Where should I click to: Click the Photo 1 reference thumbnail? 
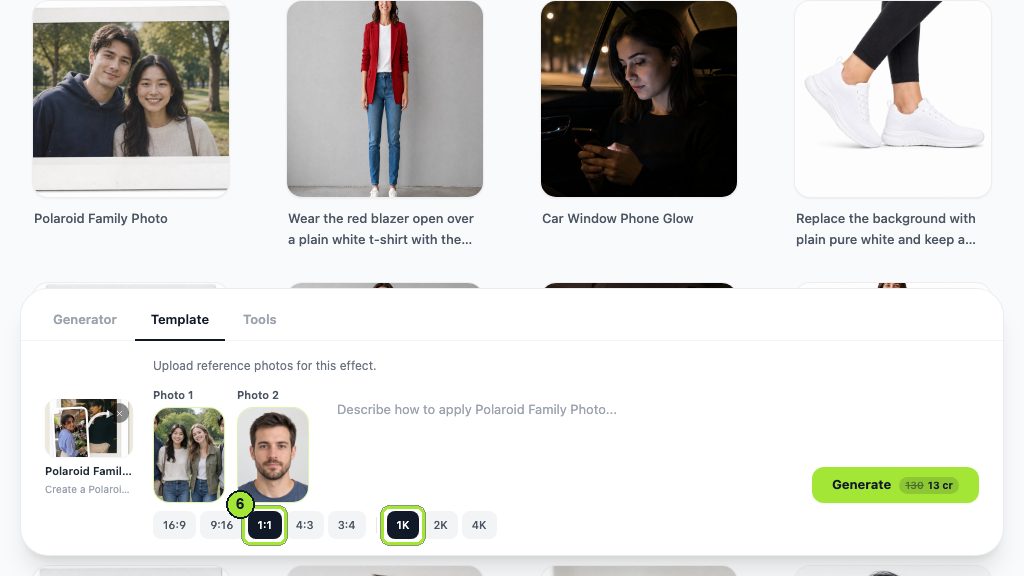(189, 455)
